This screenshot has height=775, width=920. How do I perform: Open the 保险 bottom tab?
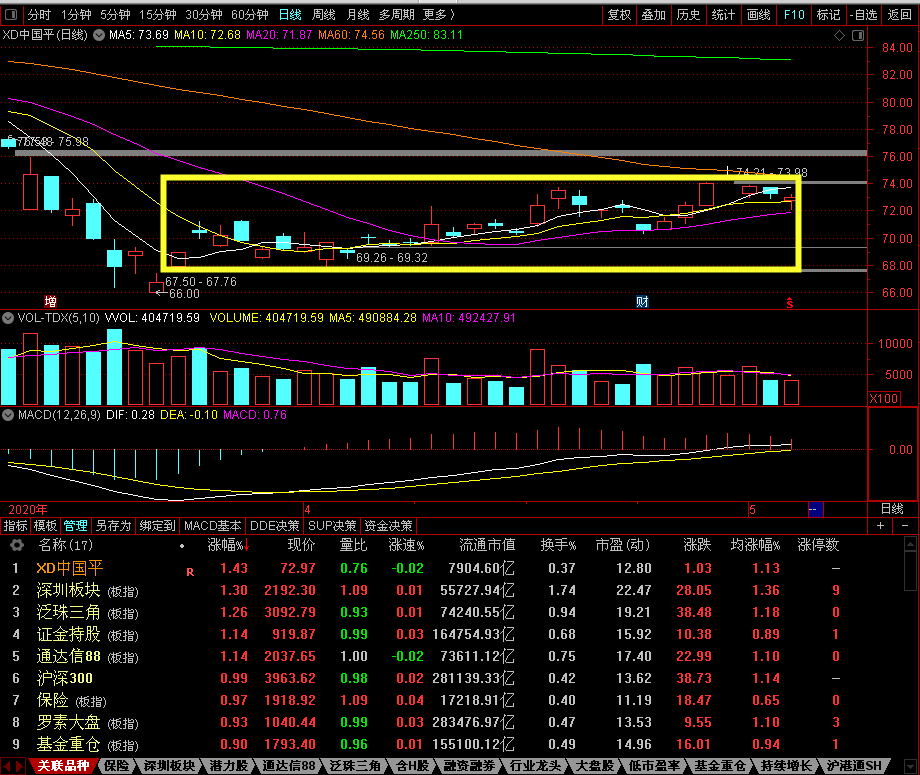click(x=116, y=766)
